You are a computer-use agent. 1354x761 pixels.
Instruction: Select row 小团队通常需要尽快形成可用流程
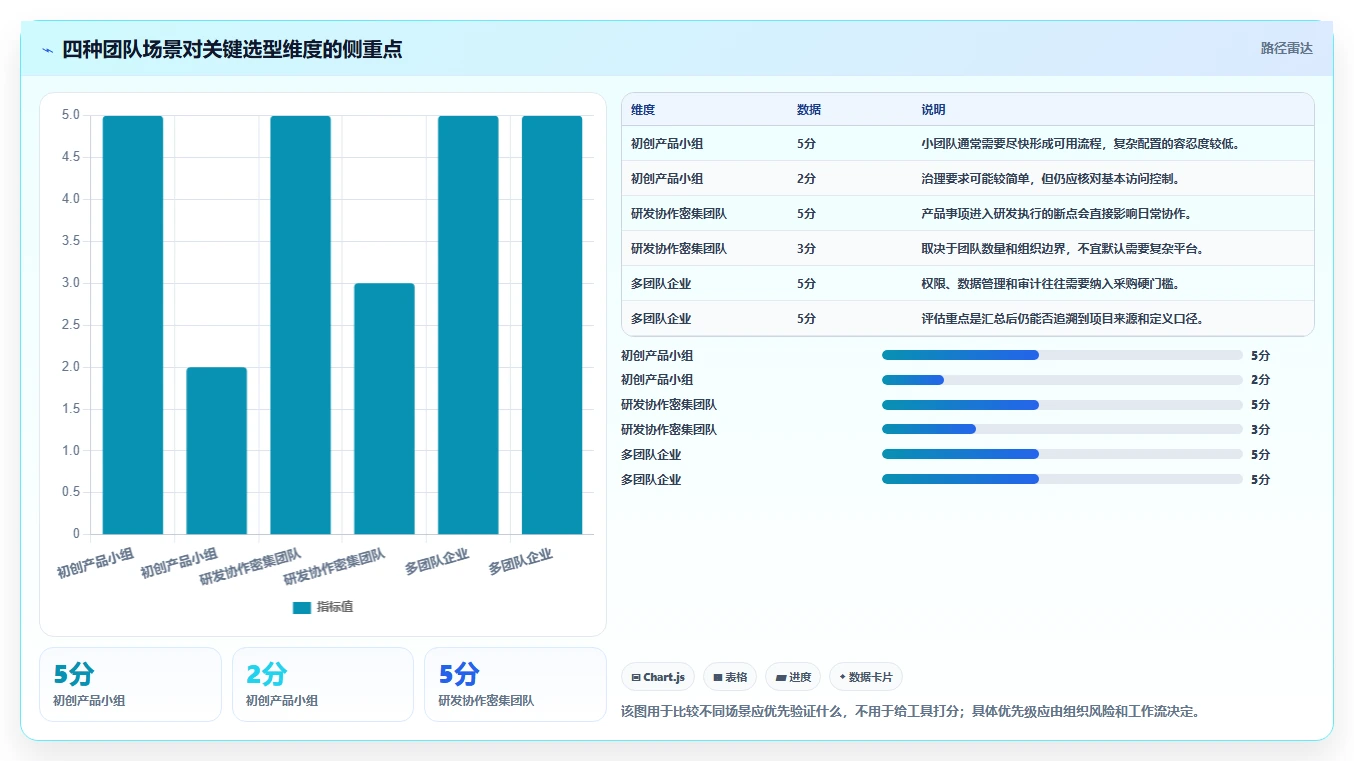pyautogui.click(x=968, y=143)
